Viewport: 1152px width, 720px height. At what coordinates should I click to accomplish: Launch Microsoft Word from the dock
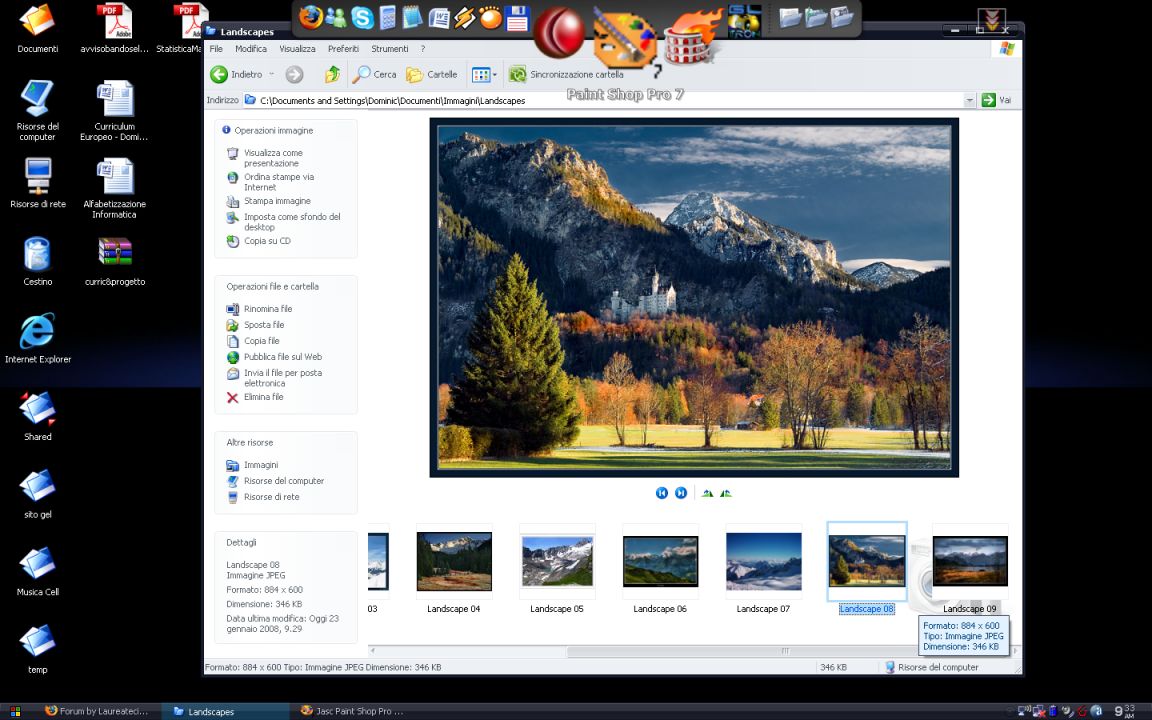click(x=439, y=17)
